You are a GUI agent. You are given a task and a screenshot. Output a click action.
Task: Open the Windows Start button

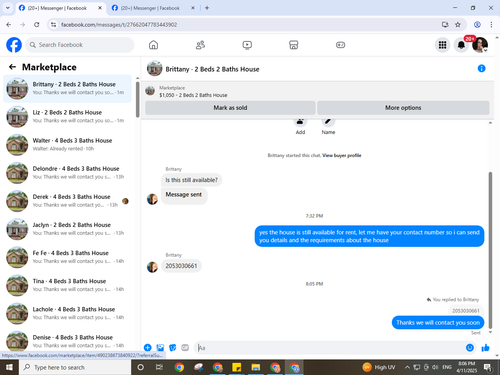pos(9,367)
